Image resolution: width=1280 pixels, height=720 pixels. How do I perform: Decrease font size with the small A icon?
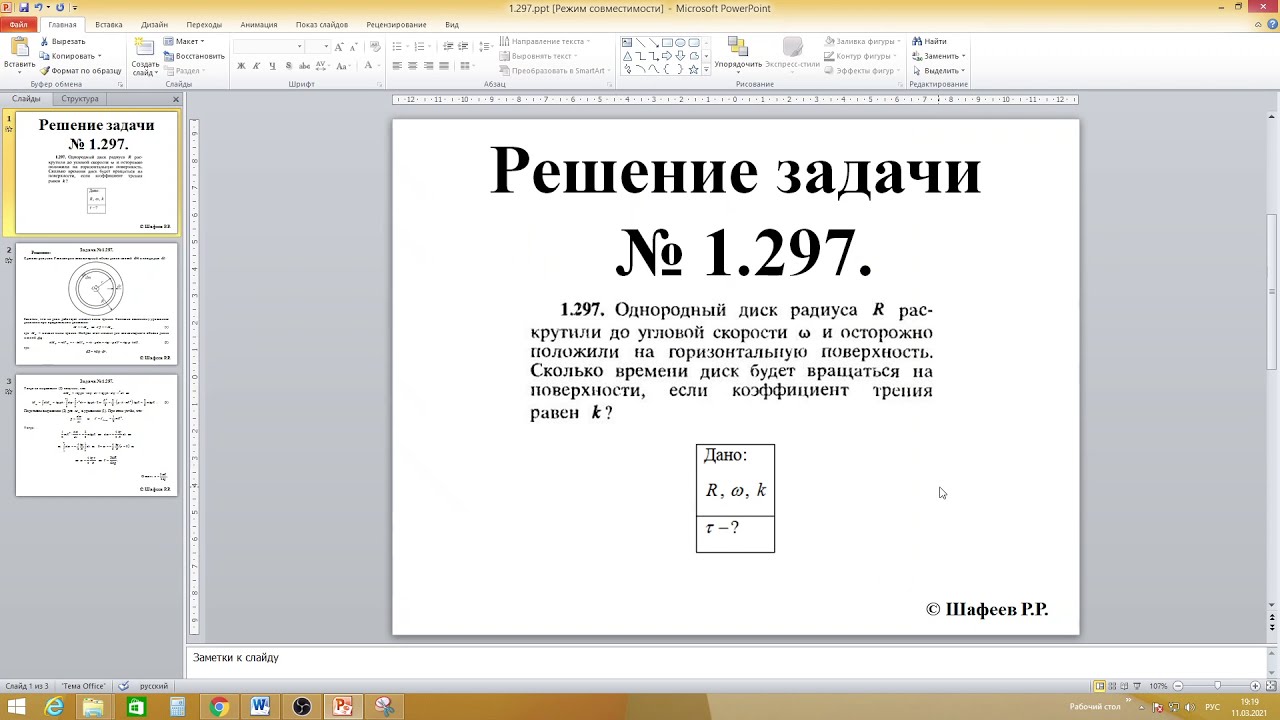tap(354, 47)
